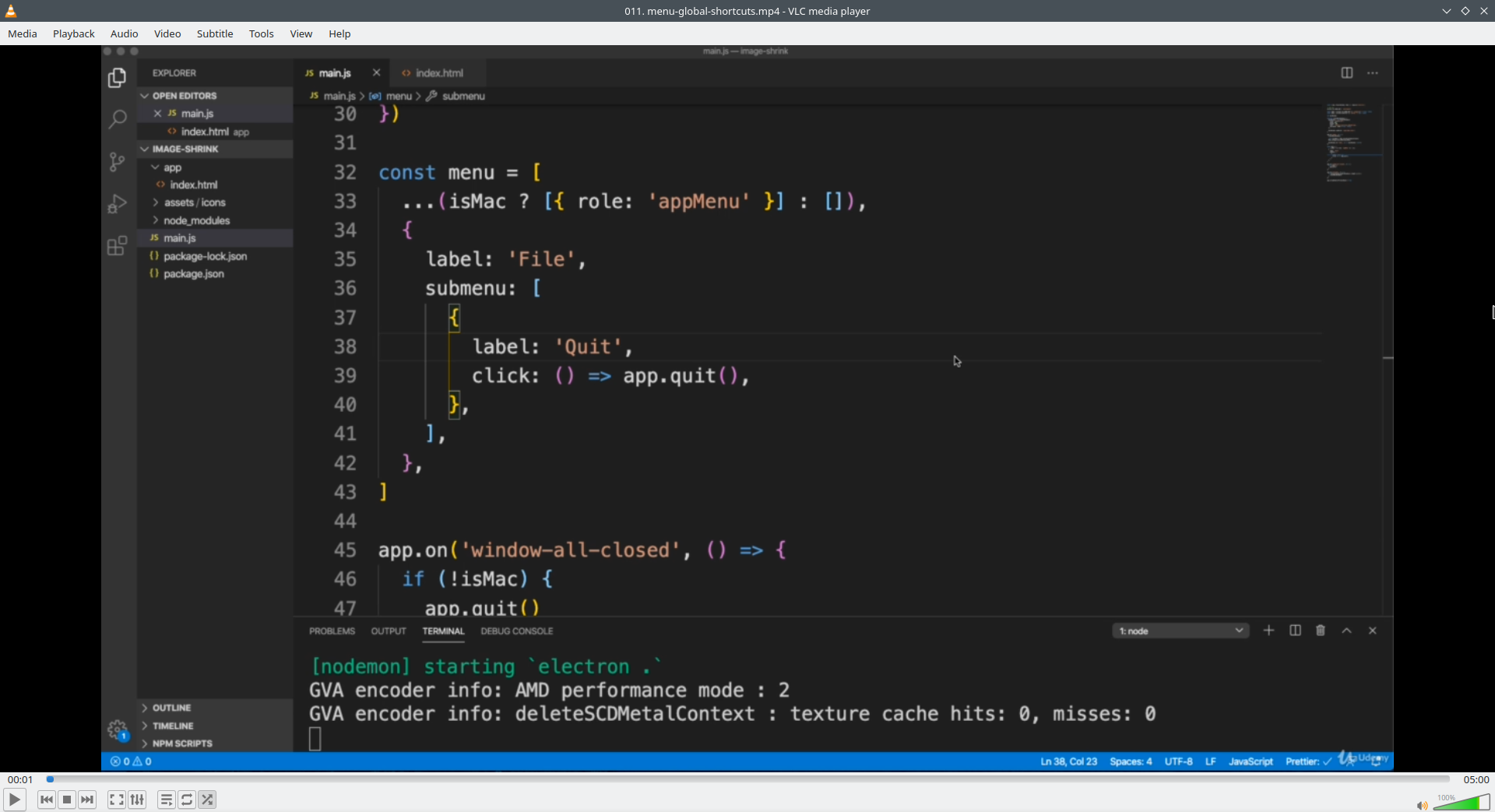Image resolution: width=1495 pixels, height=812 pixels.
Task: Open the Playback menu
Action: (x=73, y=33)
